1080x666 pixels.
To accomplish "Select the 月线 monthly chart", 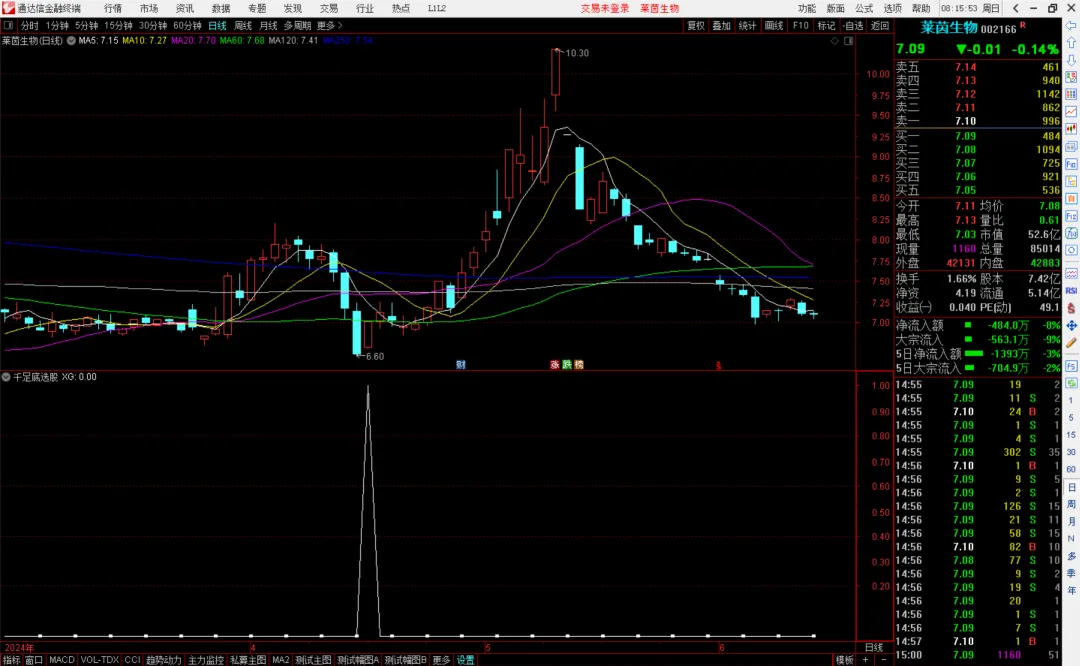I will [x=268, y=25].
